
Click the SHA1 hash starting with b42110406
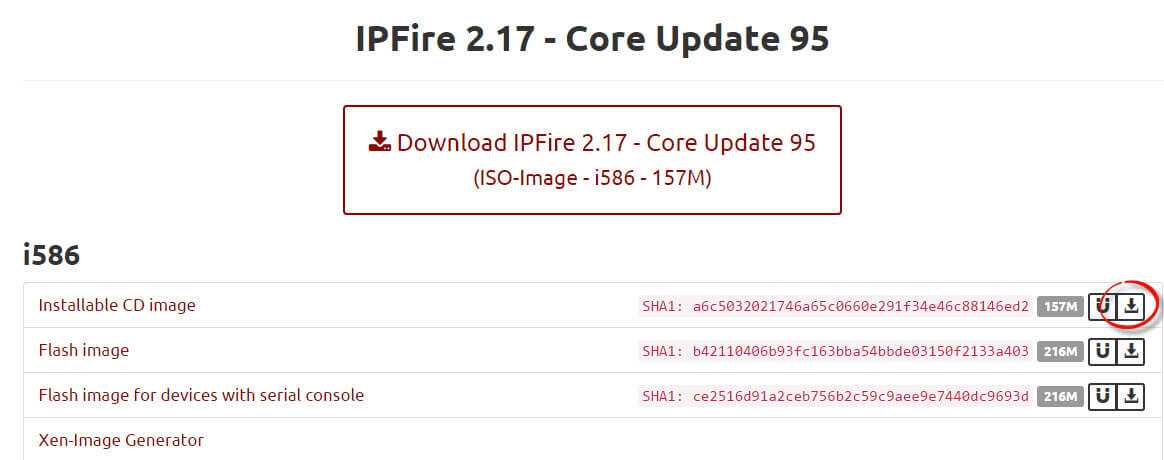(835, 352)
